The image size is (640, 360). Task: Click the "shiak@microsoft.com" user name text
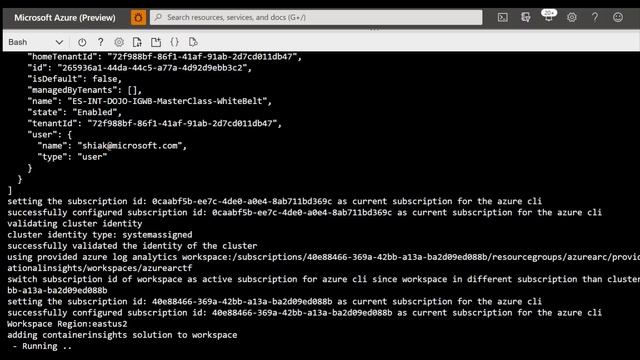[130, 146]
